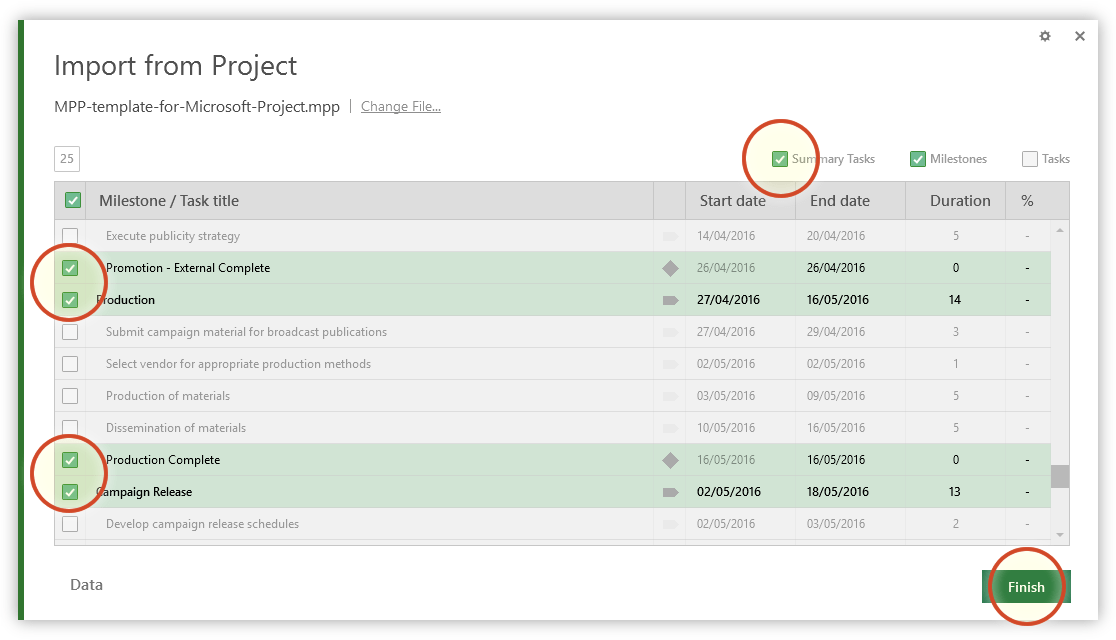Switch to the Data section
The image size is (1116, 640).
(x=86, y=584)
